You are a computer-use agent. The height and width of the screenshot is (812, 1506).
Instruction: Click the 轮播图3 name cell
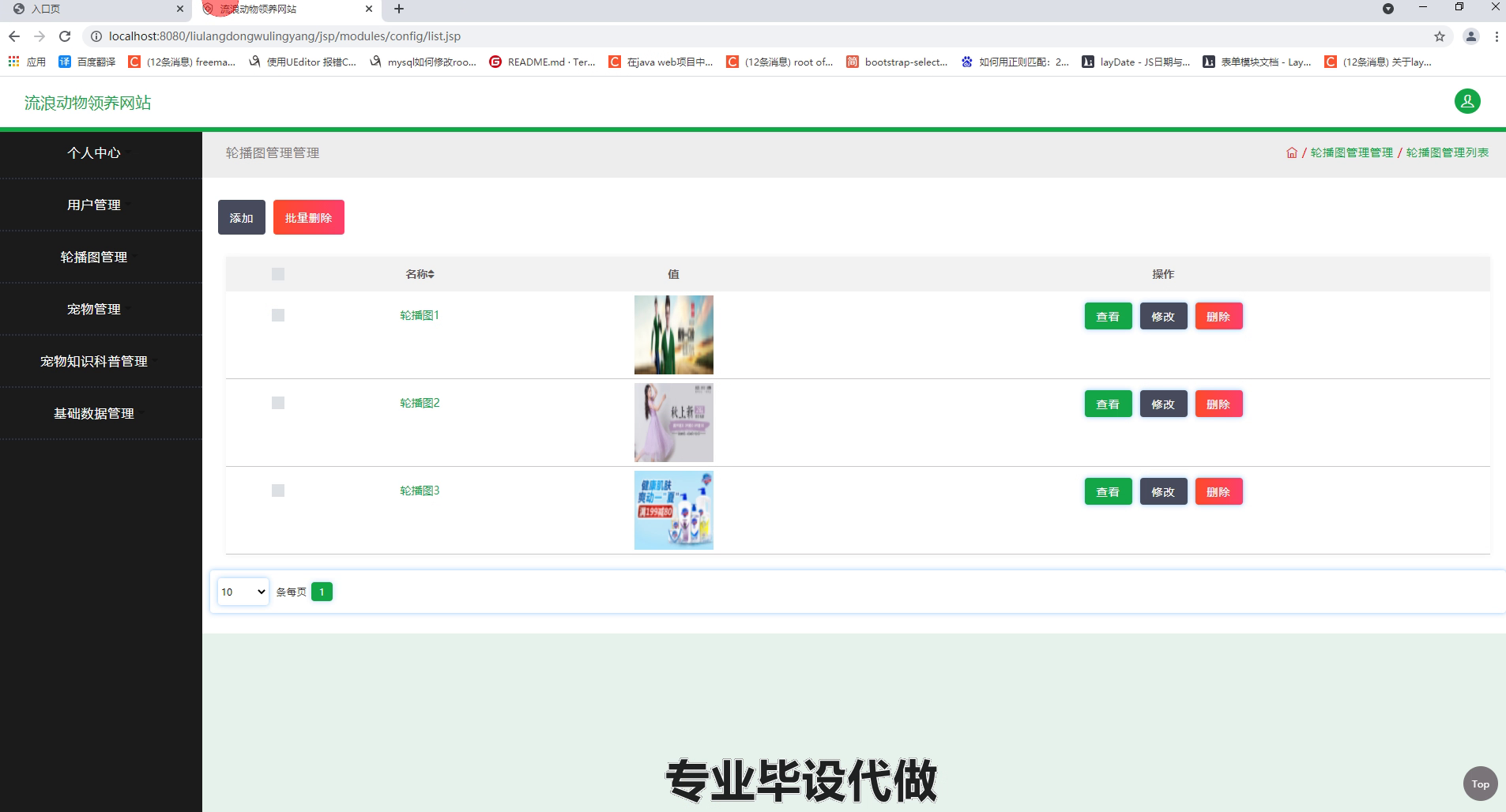click(420, 491)
